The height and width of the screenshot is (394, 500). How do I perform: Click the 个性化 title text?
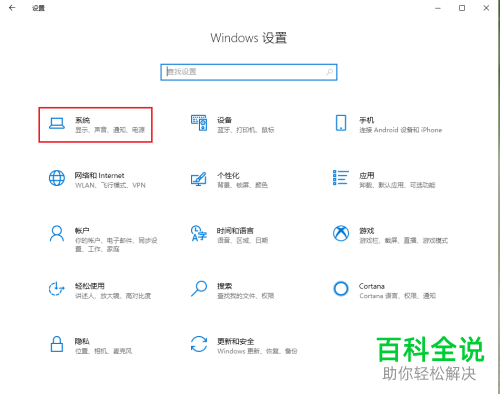click(x=228, y=175)
